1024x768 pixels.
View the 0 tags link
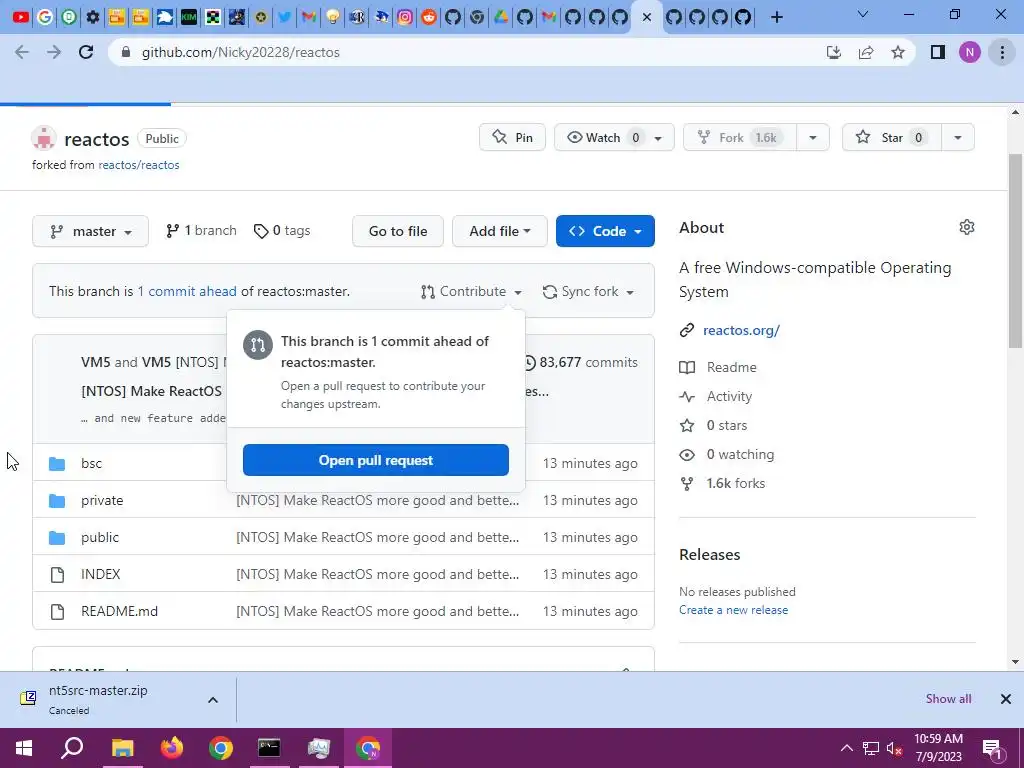point(282,231)
